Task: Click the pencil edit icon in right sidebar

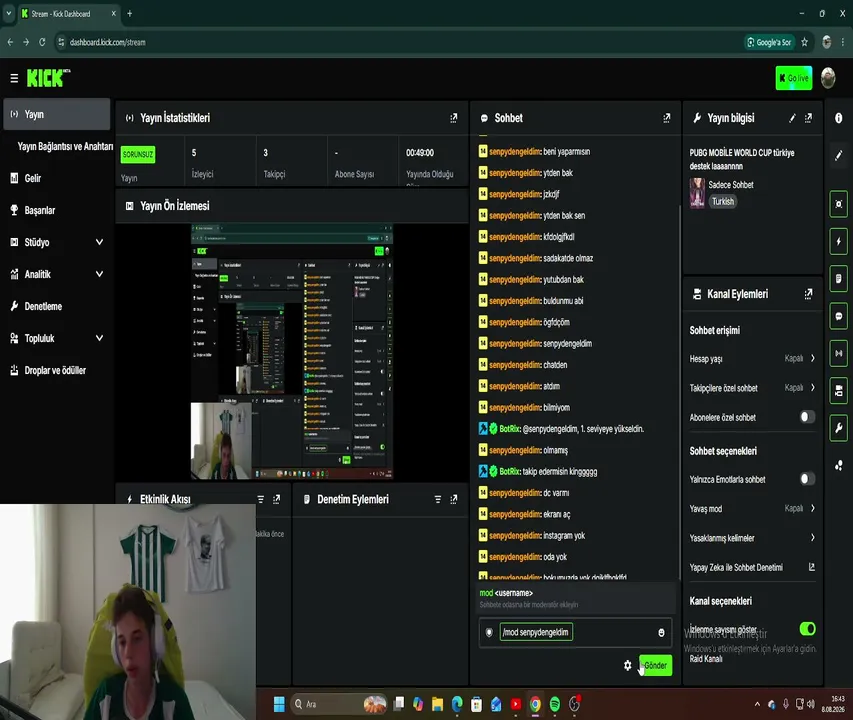Action: [838, 155]
